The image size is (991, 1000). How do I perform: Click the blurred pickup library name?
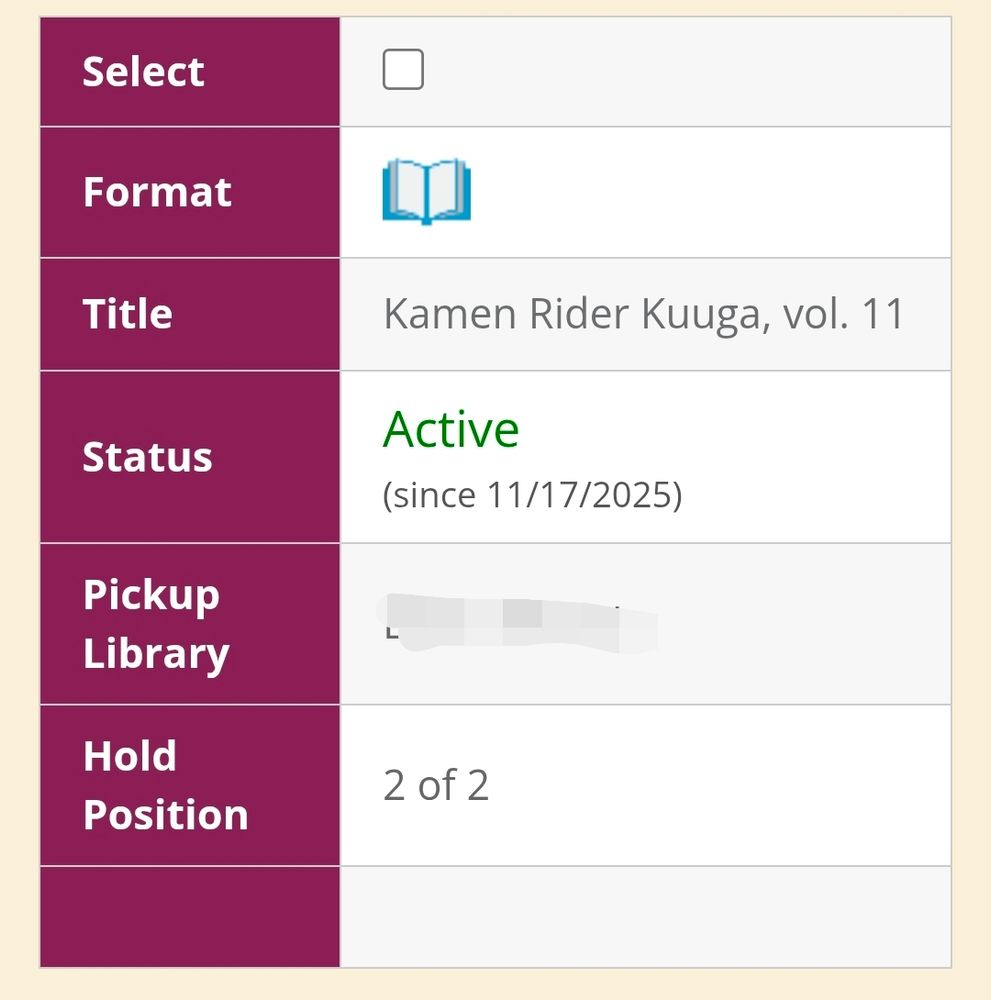(517, 622)
